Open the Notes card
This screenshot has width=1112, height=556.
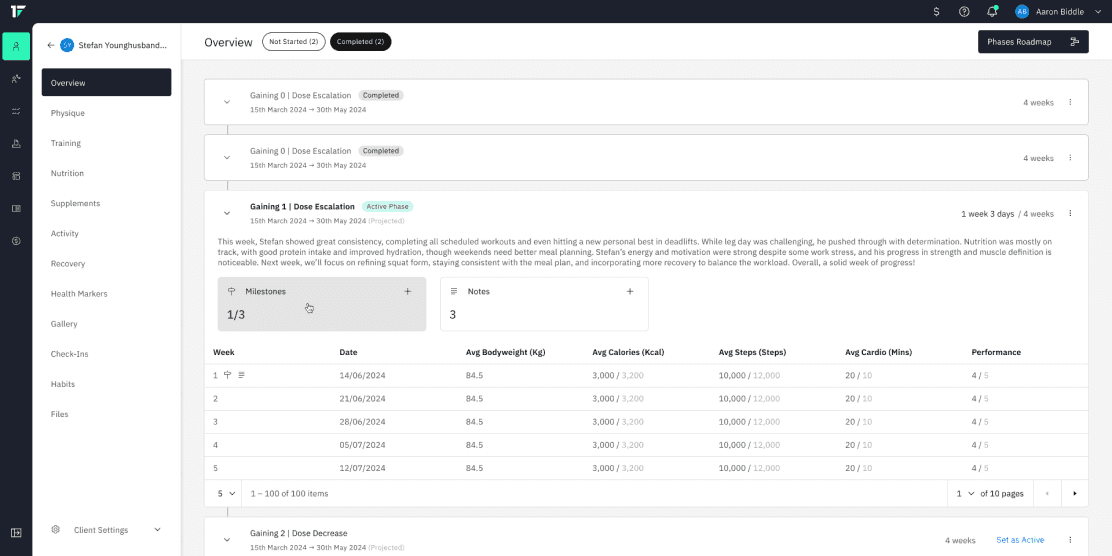point(544,304)
